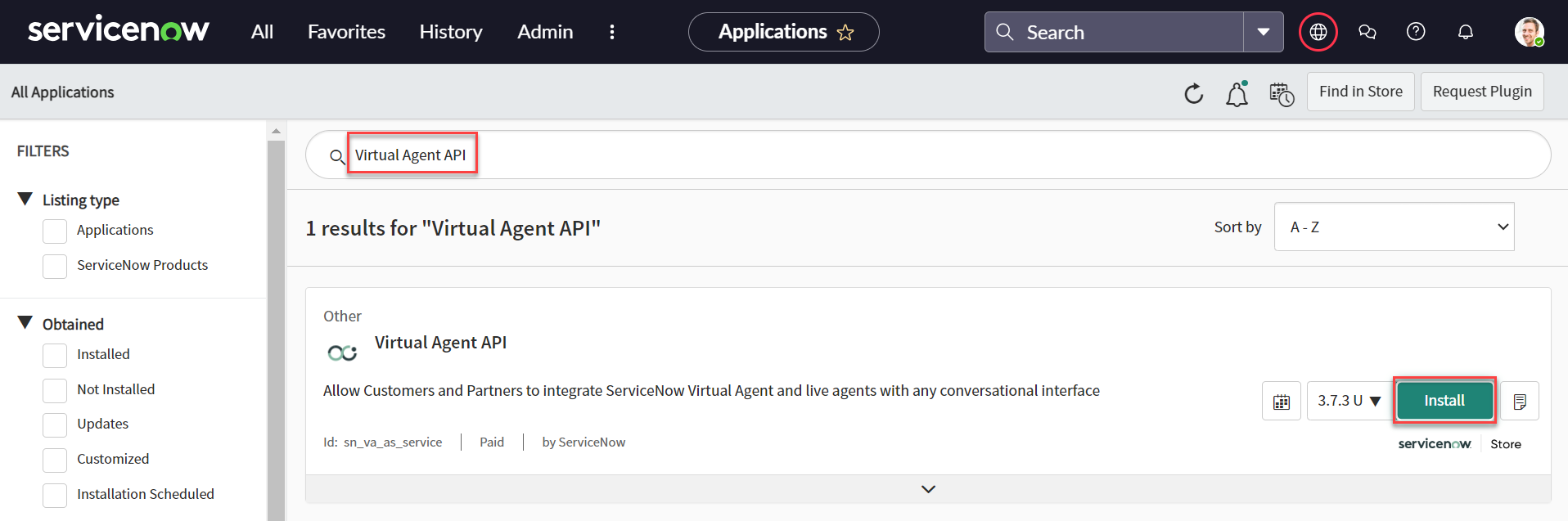Click calendar icon beside version 3.7.3
Viewport: 1568px width, 521px height.
(x=1281, y=401)
